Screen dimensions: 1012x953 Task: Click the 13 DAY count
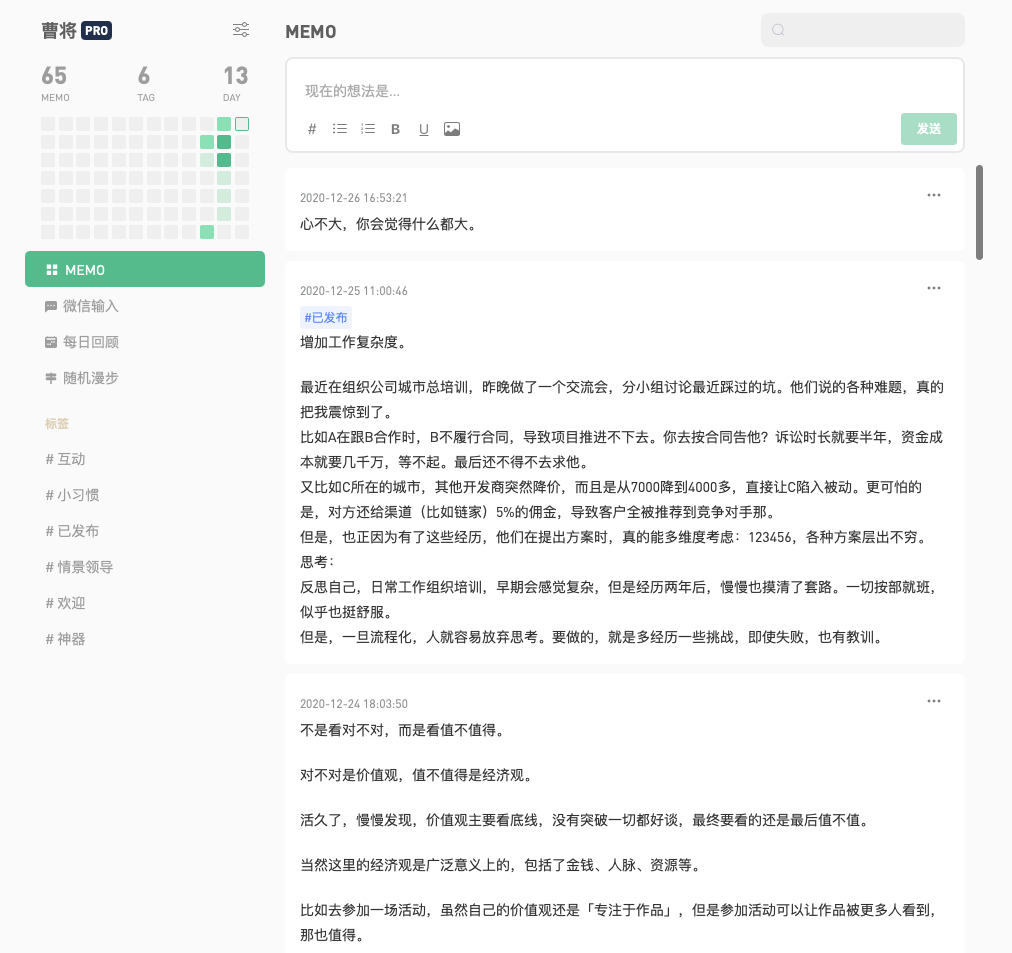pyautogui.click(x=234, y=83)
